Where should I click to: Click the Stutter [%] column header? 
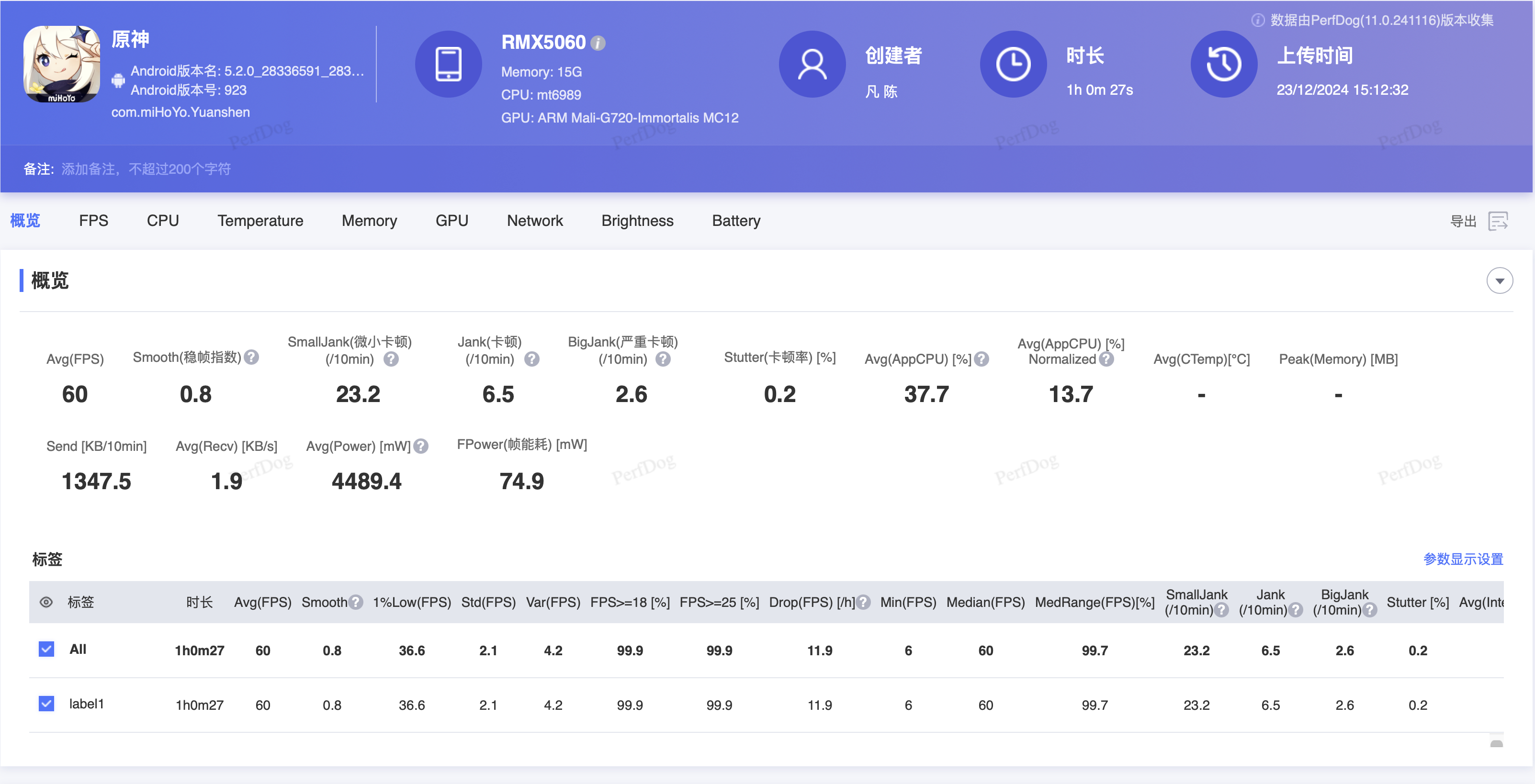pyautogui.click(x=1418, y=602)
